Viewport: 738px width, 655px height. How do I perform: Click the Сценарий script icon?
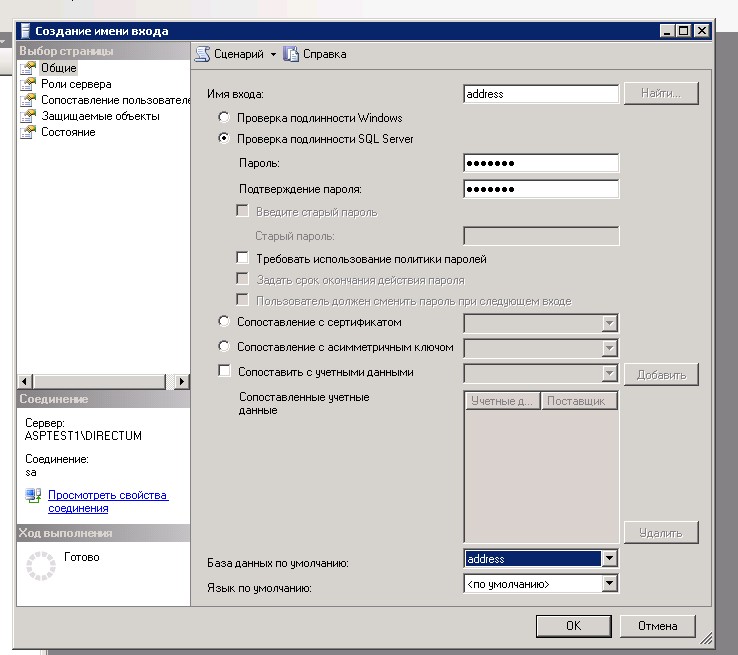pyautogui.click(x=202, y=54)
